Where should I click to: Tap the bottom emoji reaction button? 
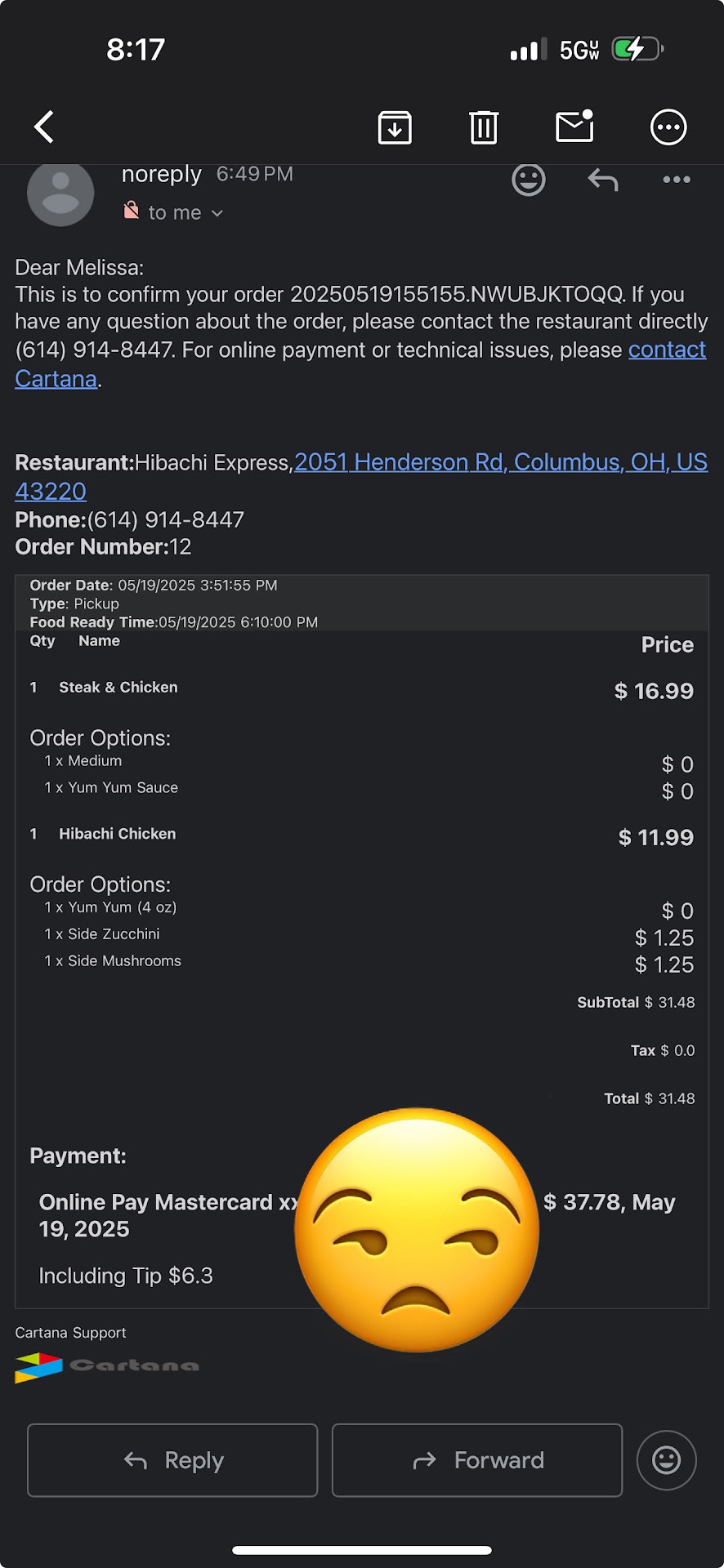click(666, 1460)
